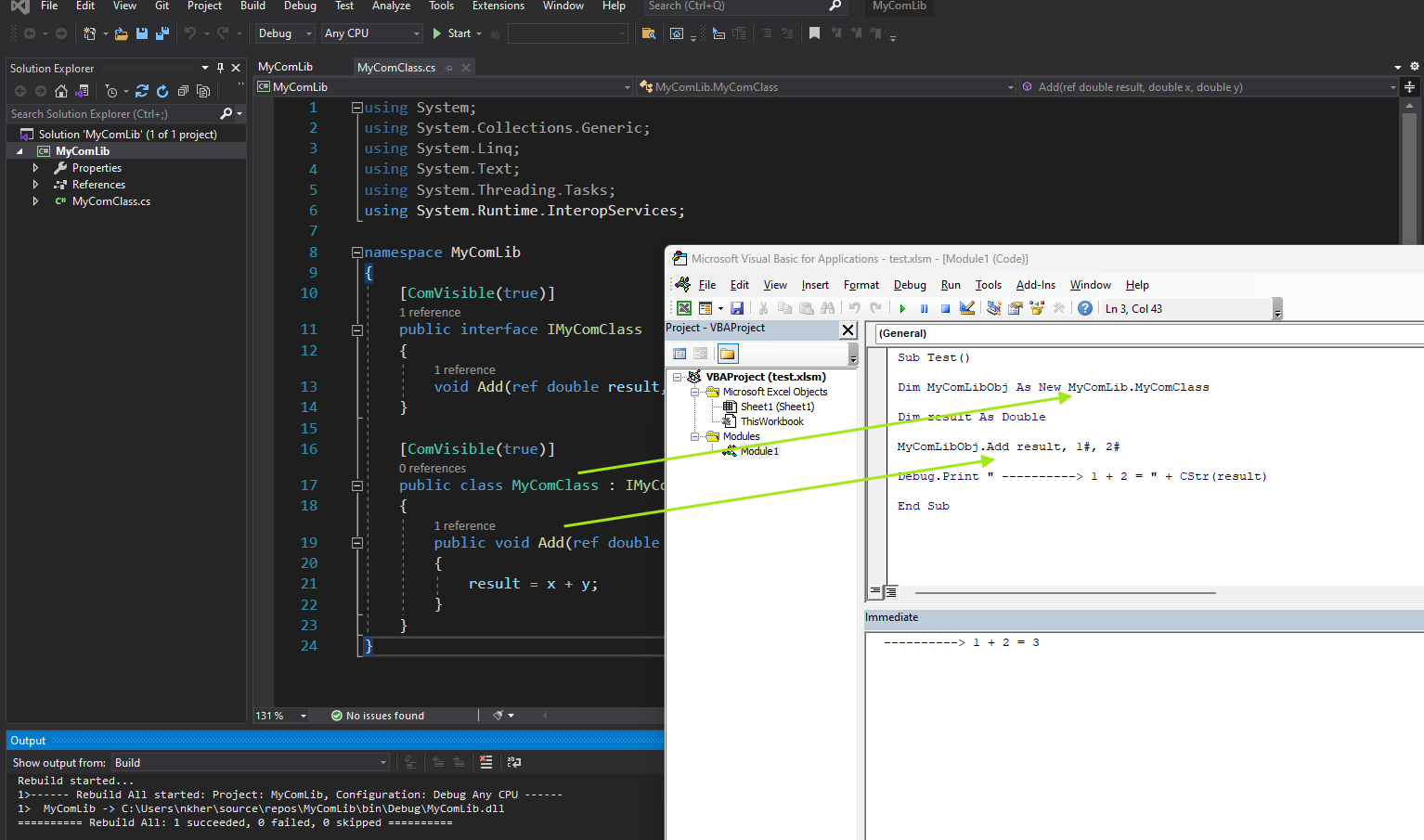Viewport: 1424px width, 840px height.
Task: Click the Find binoculars icon in VBA
Action: click(828, 308)
